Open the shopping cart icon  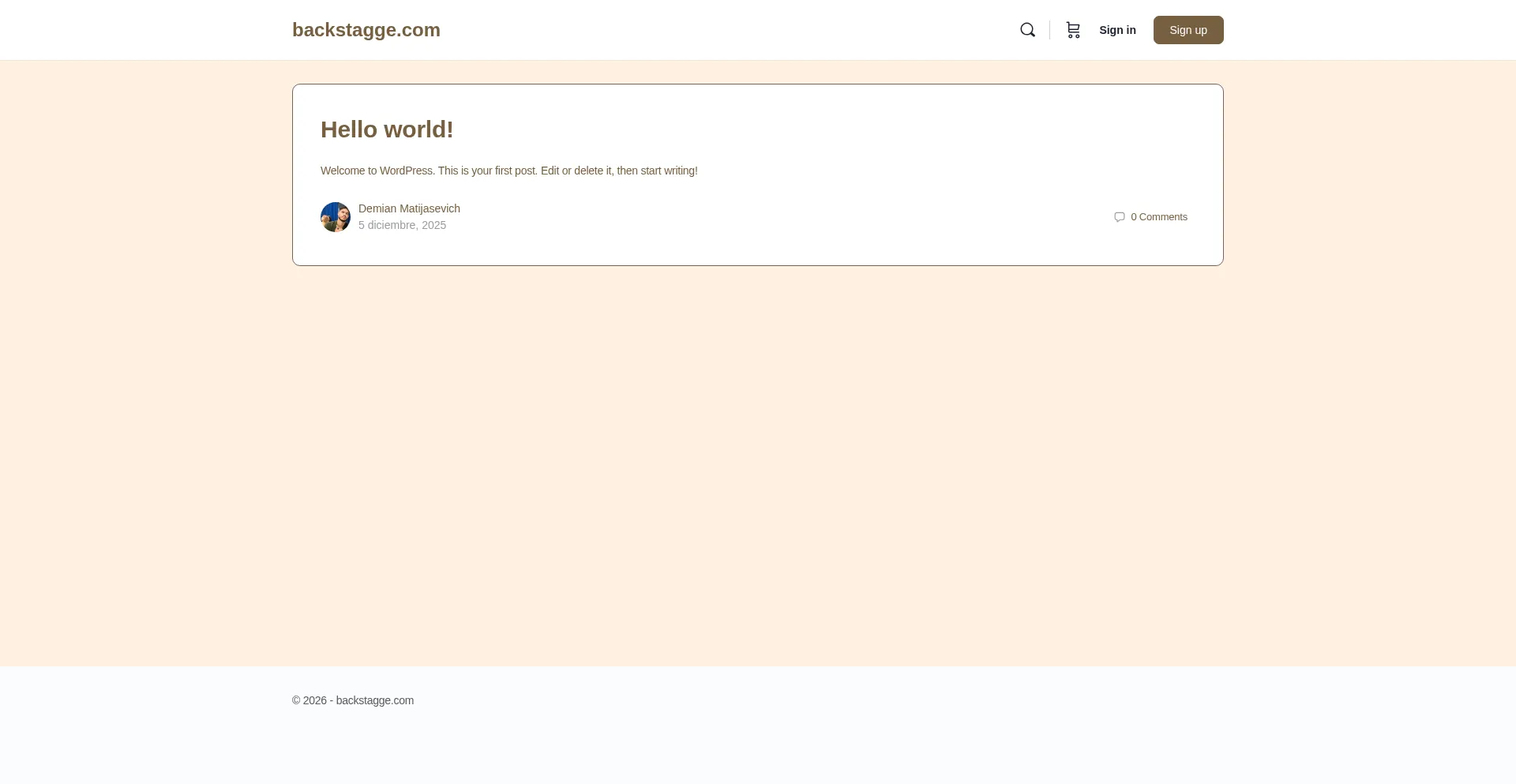(x=1072, y=30)
